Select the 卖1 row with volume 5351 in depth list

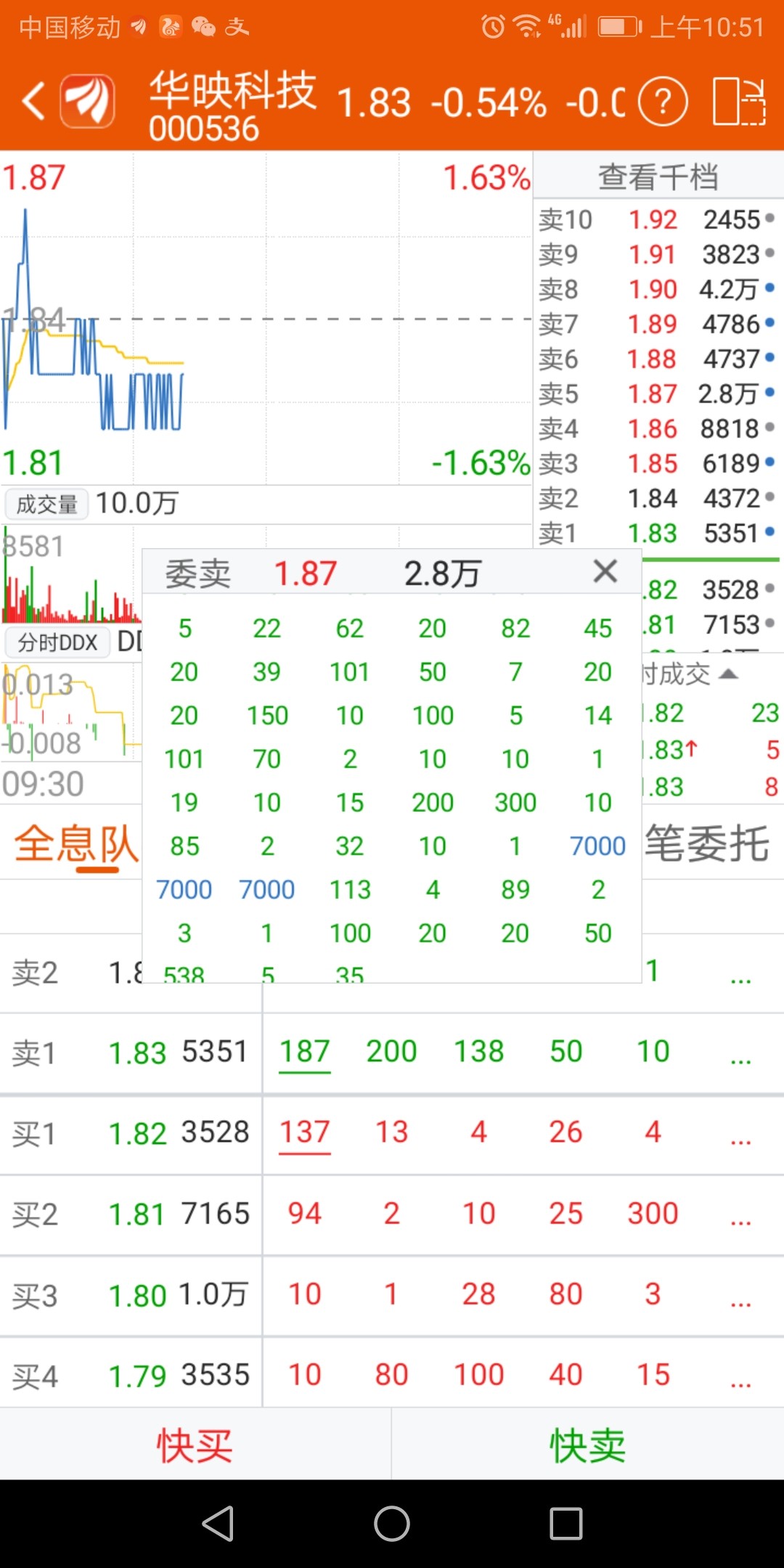point(658,533)
